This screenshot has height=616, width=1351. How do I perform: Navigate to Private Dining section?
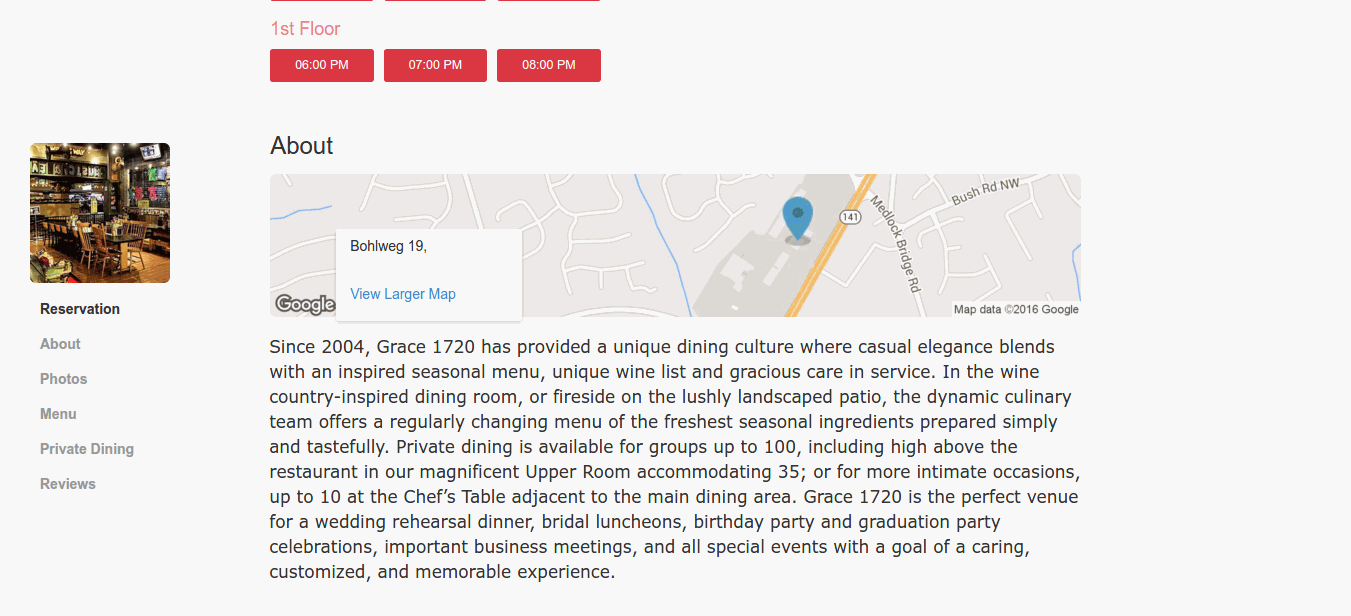(87, 449)
